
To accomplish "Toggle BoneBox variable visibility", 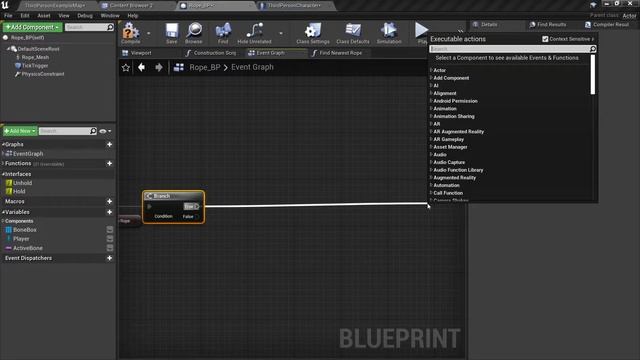I will pyautogui.click(x=110, y=230).
